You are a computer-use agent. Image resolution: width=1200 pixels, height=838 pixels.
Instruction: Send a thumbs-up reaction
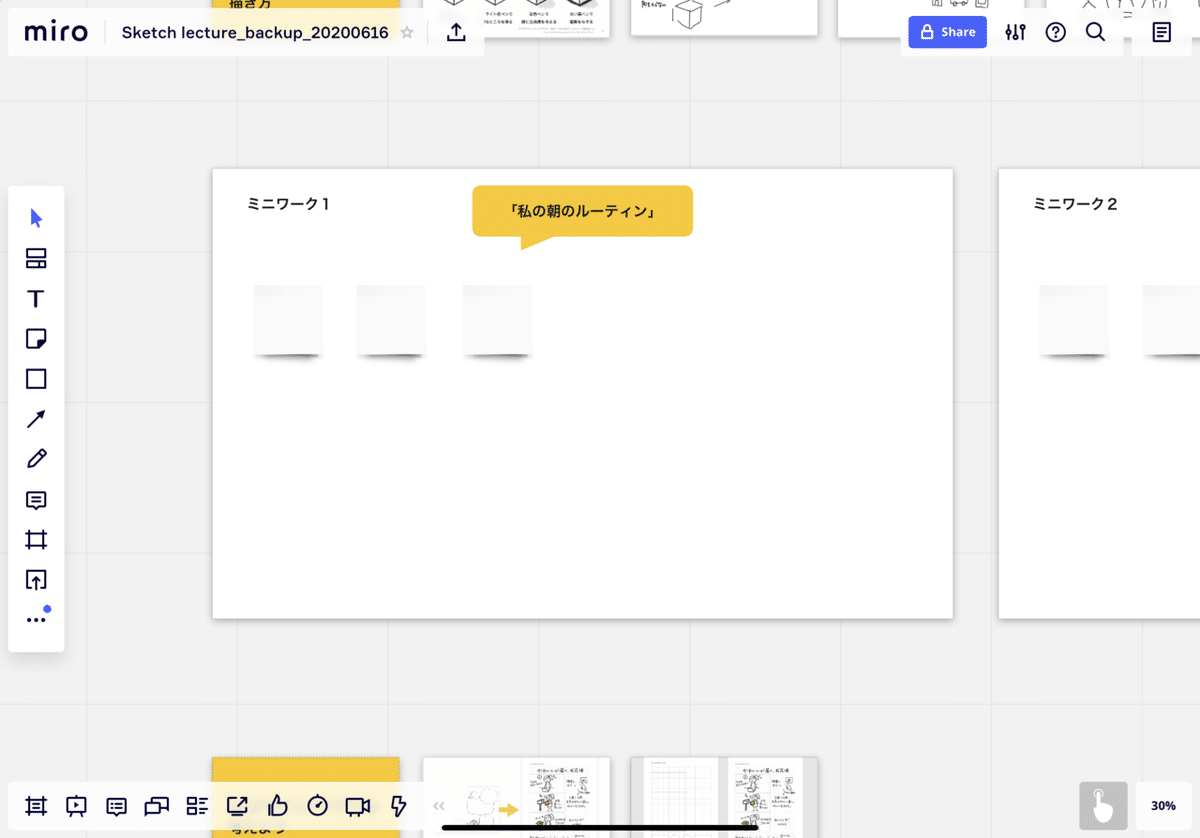tap(277, 806)
